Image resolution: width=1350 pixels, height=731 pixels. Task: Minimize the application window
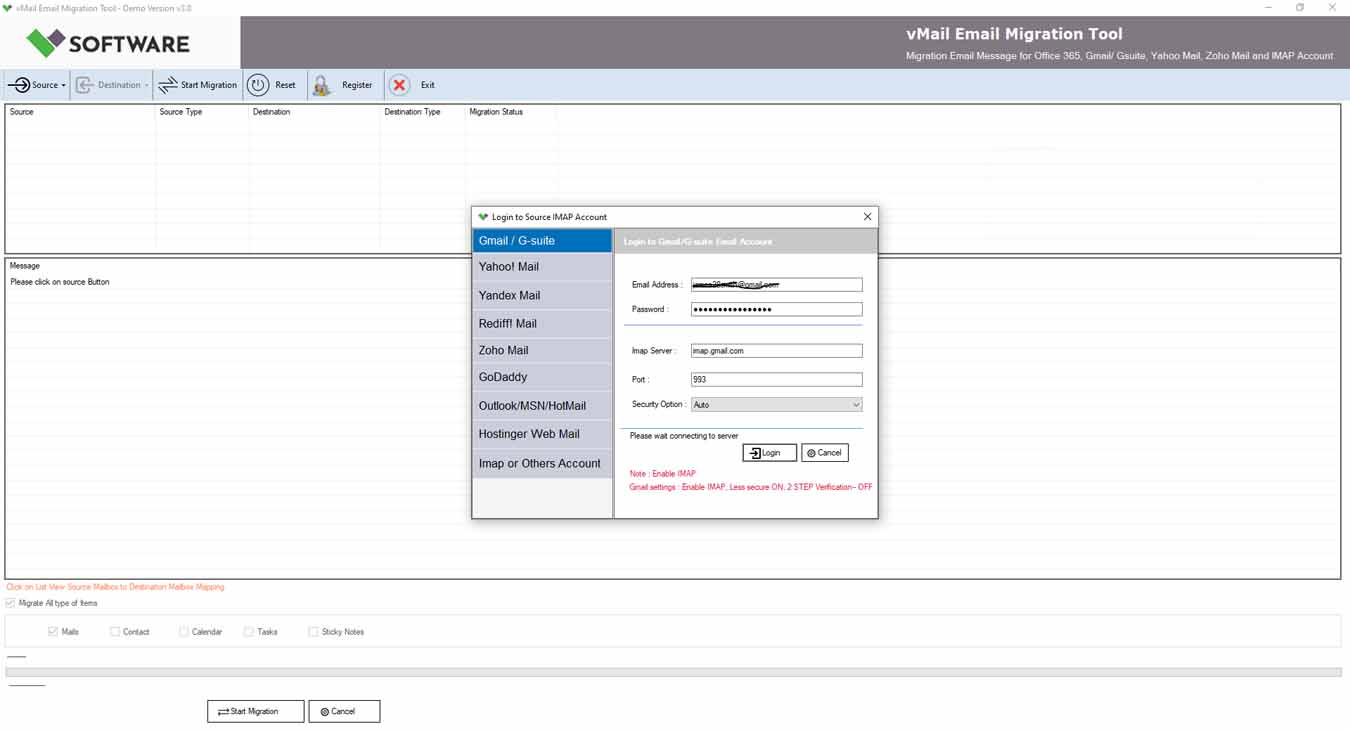(1268, 7)
